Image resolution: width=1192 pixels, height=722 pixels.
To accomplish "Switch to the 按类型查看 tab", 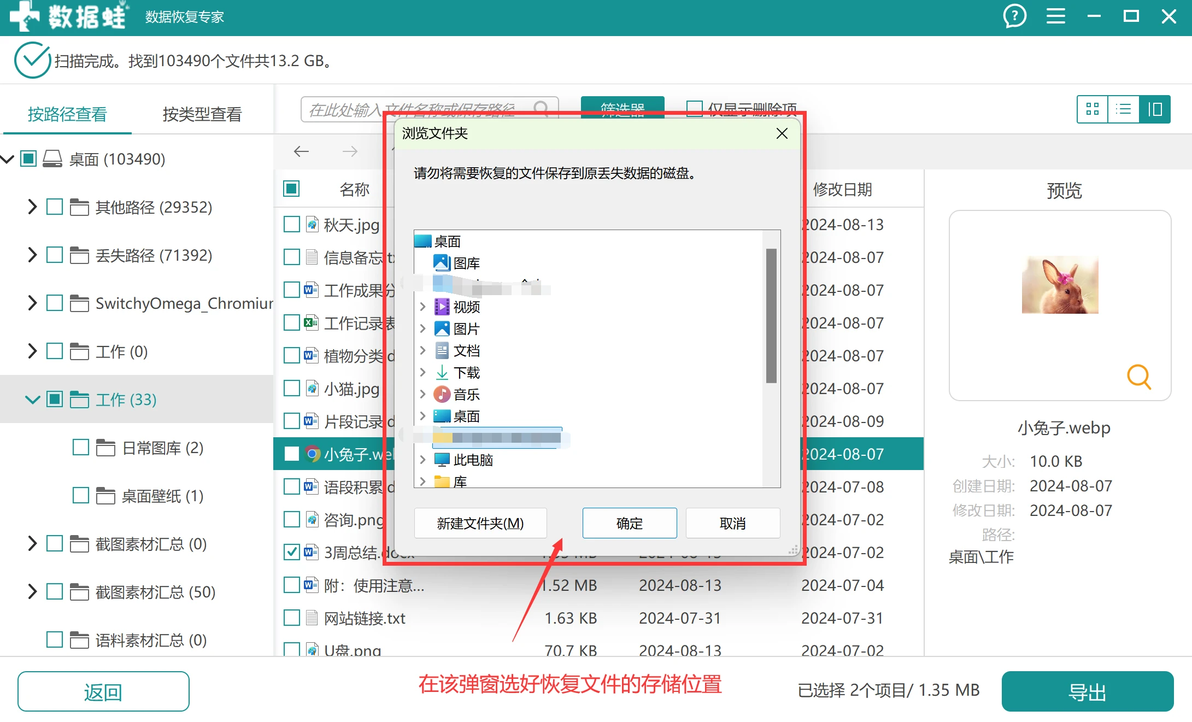I will (x=202, y=115).
